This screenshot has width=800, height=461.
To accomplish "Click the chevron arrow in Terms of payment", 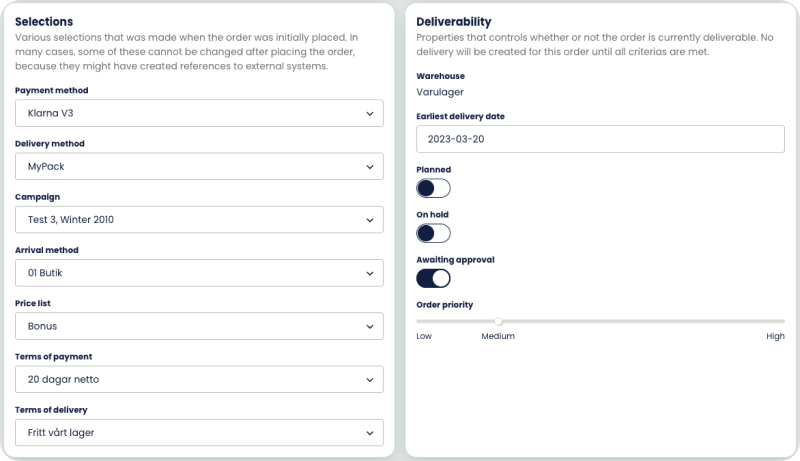I will coord(370,379).
